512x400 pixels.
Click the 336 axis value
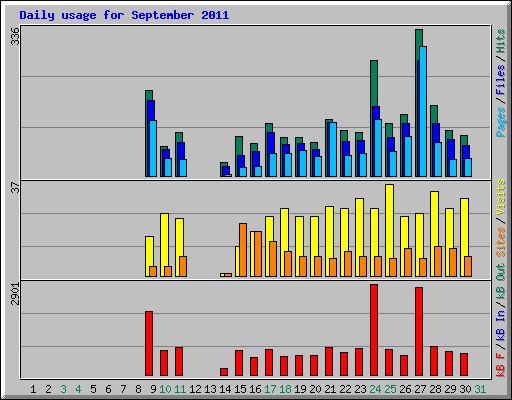tap(15, 36)
